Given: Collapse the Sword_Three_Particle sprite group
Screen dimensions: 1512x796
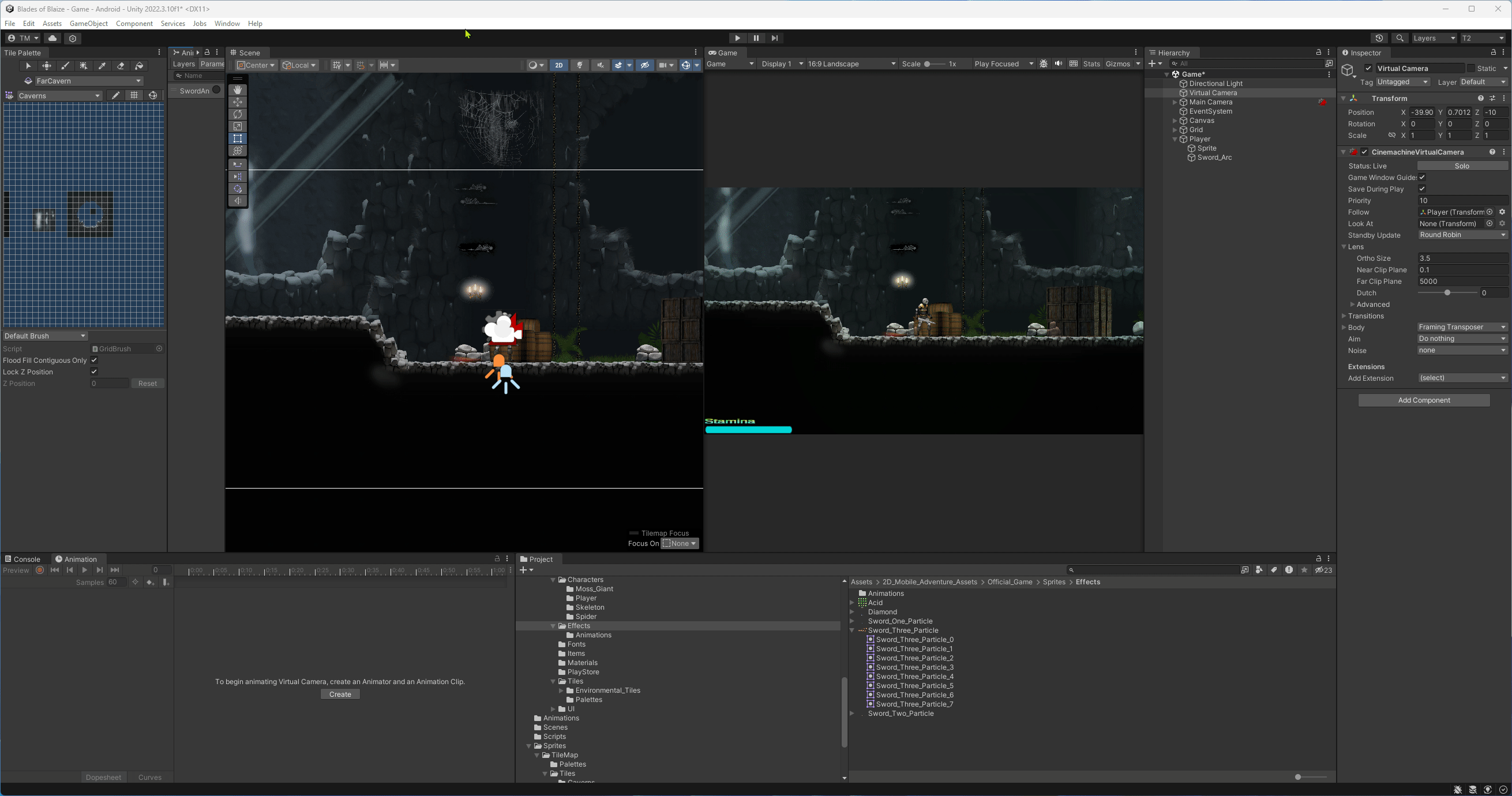Looking at the screenshot, I should tap(853, 630).
